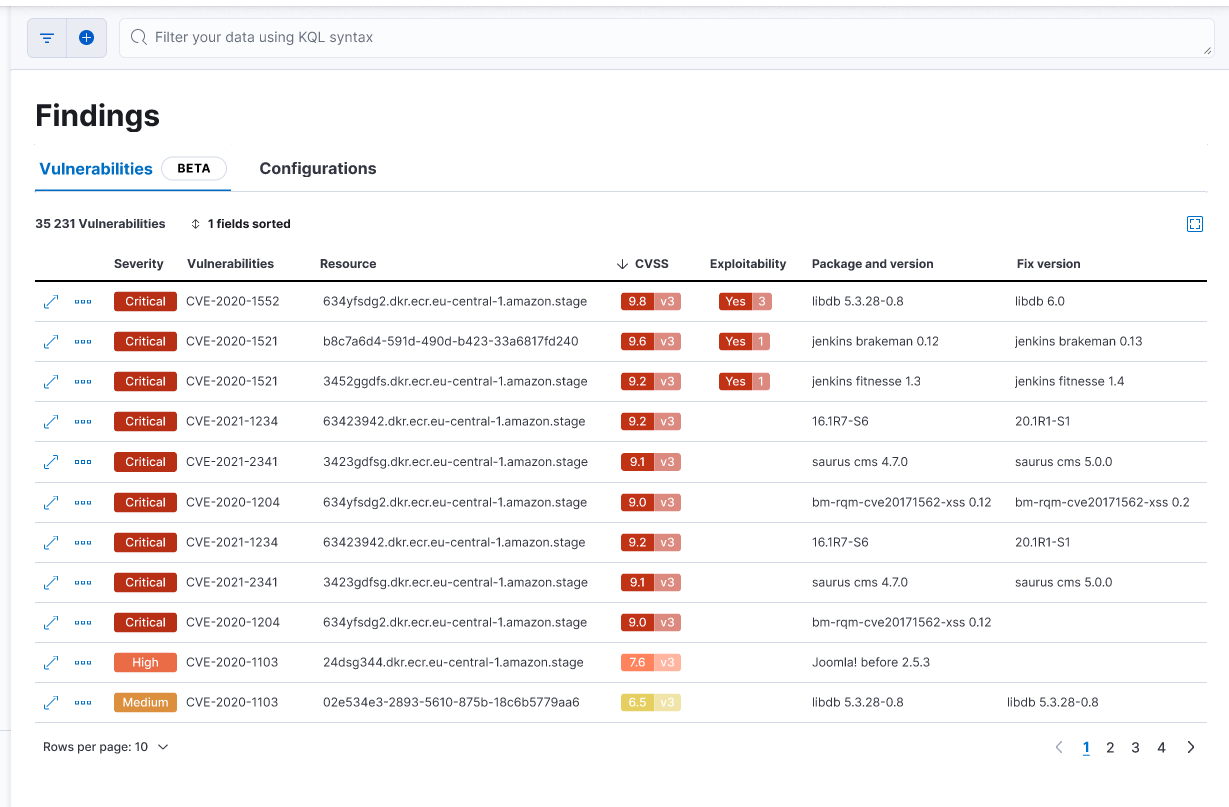
Task: Expand details flyout for CVE-2020-1552
Action: tap(50, 301)
